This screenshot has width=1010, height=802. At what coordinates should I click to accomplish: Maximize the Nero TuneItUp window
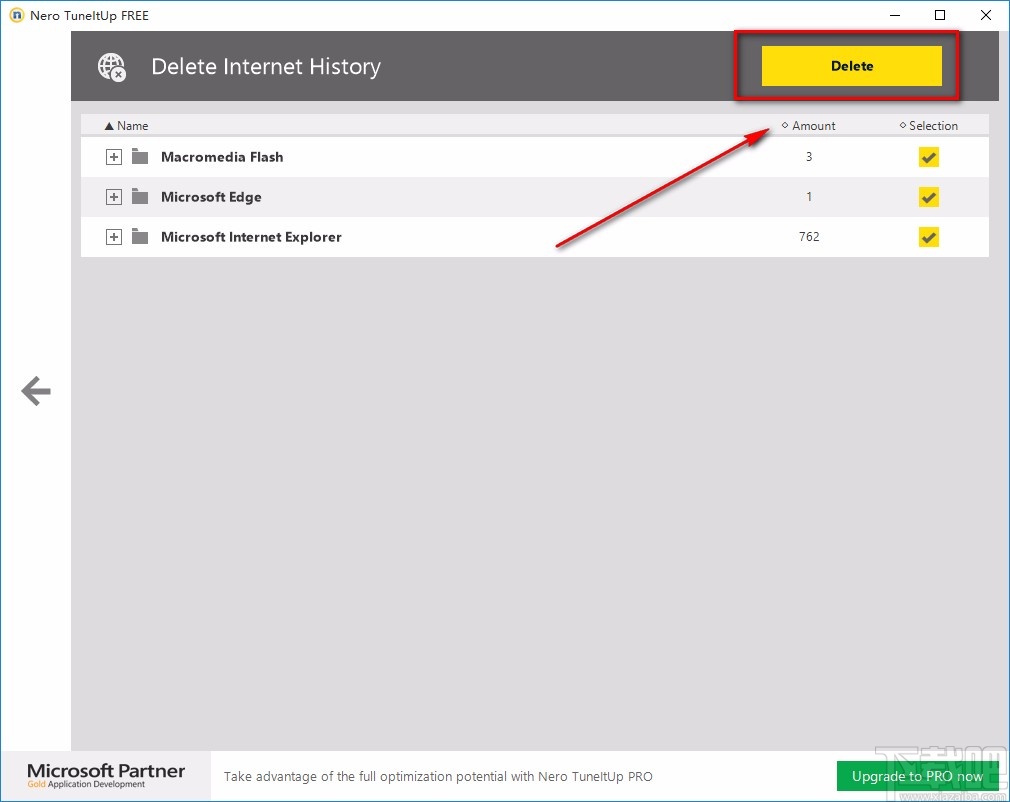(x=940, y=15)
